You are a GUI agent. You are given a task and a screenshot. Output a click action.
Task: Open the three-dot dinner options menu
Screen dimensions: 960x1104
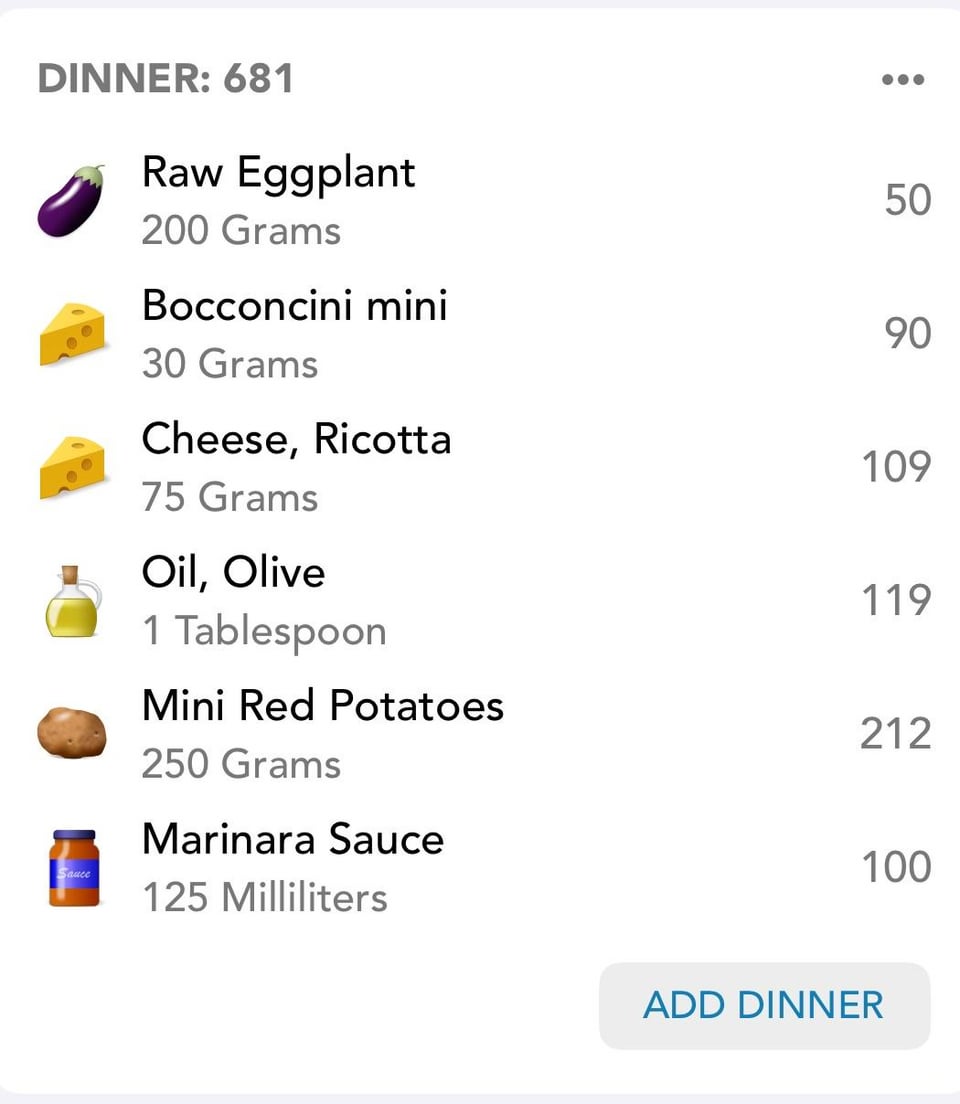click(903, 80)
